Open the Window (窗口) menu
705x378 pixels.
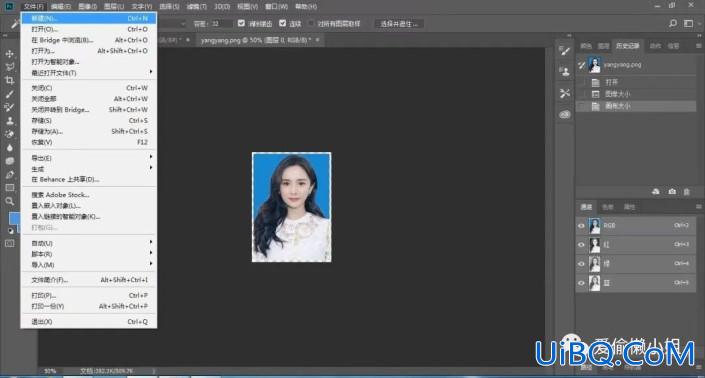(276, 6)
